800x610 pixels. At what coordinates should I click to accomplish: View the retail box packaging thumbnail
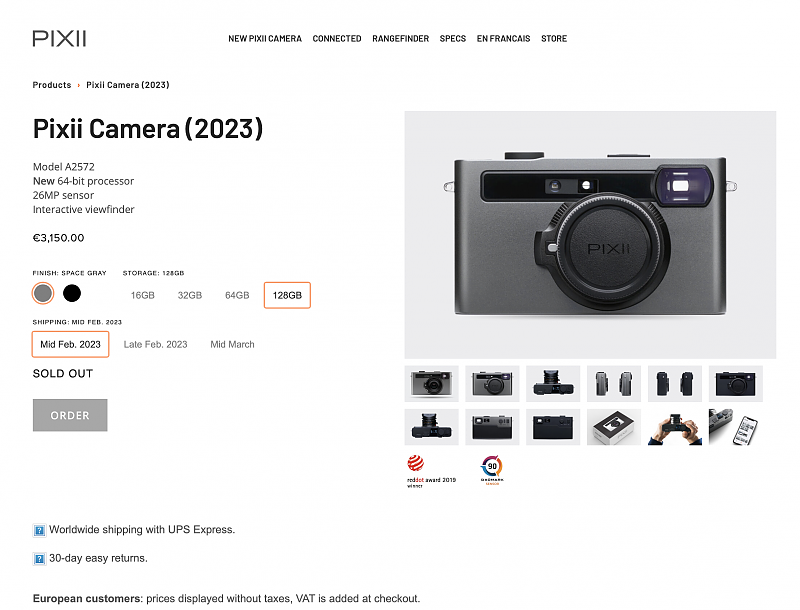point(614,427)
